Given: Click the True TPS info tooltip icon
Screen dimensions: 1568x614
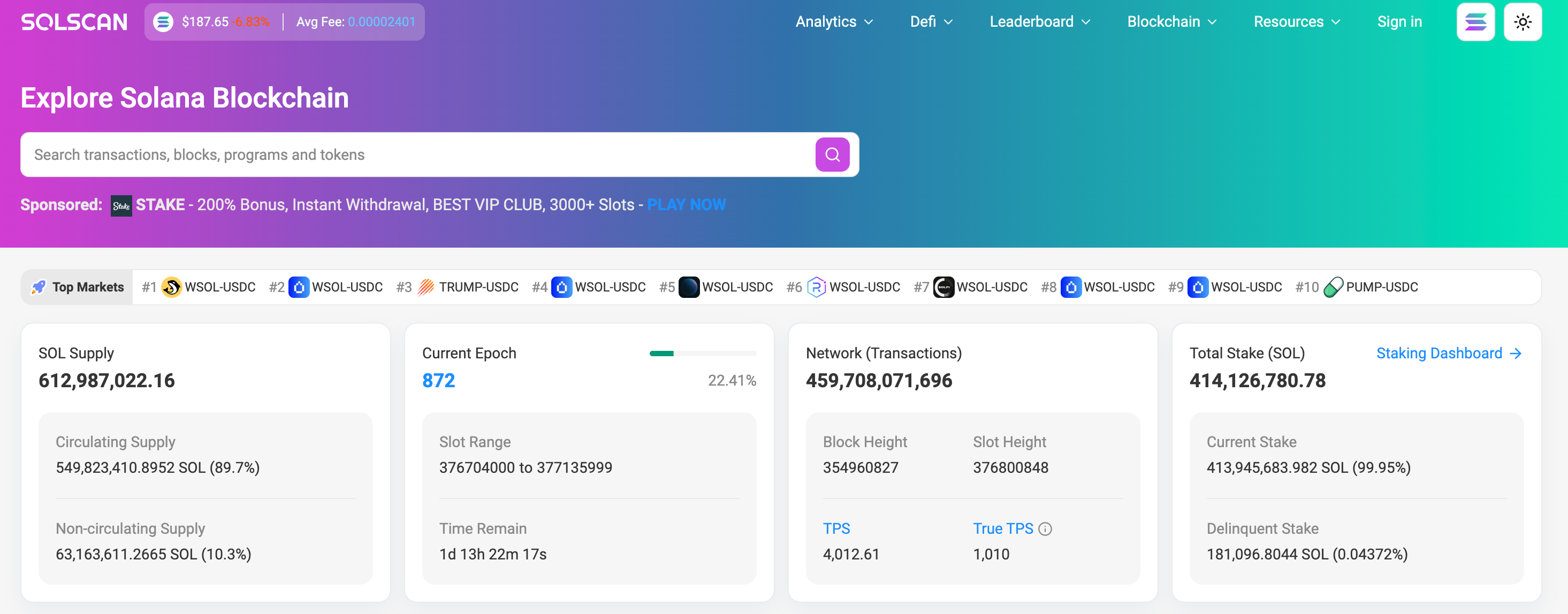Looking at the screenshot, I should coord(1045,529).
